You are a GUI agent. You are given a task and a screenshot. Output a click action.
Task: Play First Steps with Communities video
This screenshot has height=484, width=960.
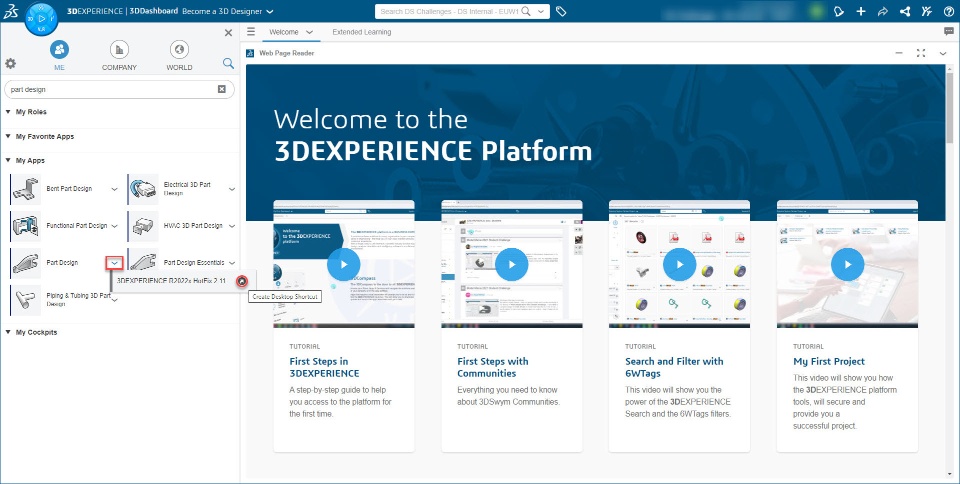511,264
